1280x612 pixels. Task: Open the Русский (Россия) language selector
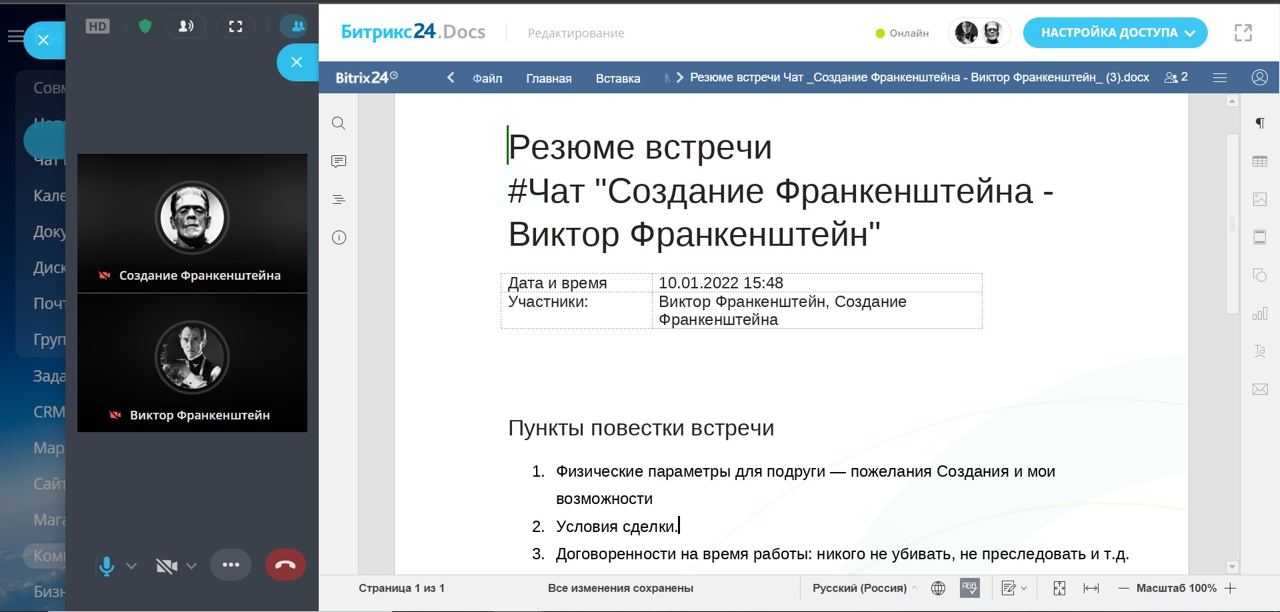[x=865, y=588]
